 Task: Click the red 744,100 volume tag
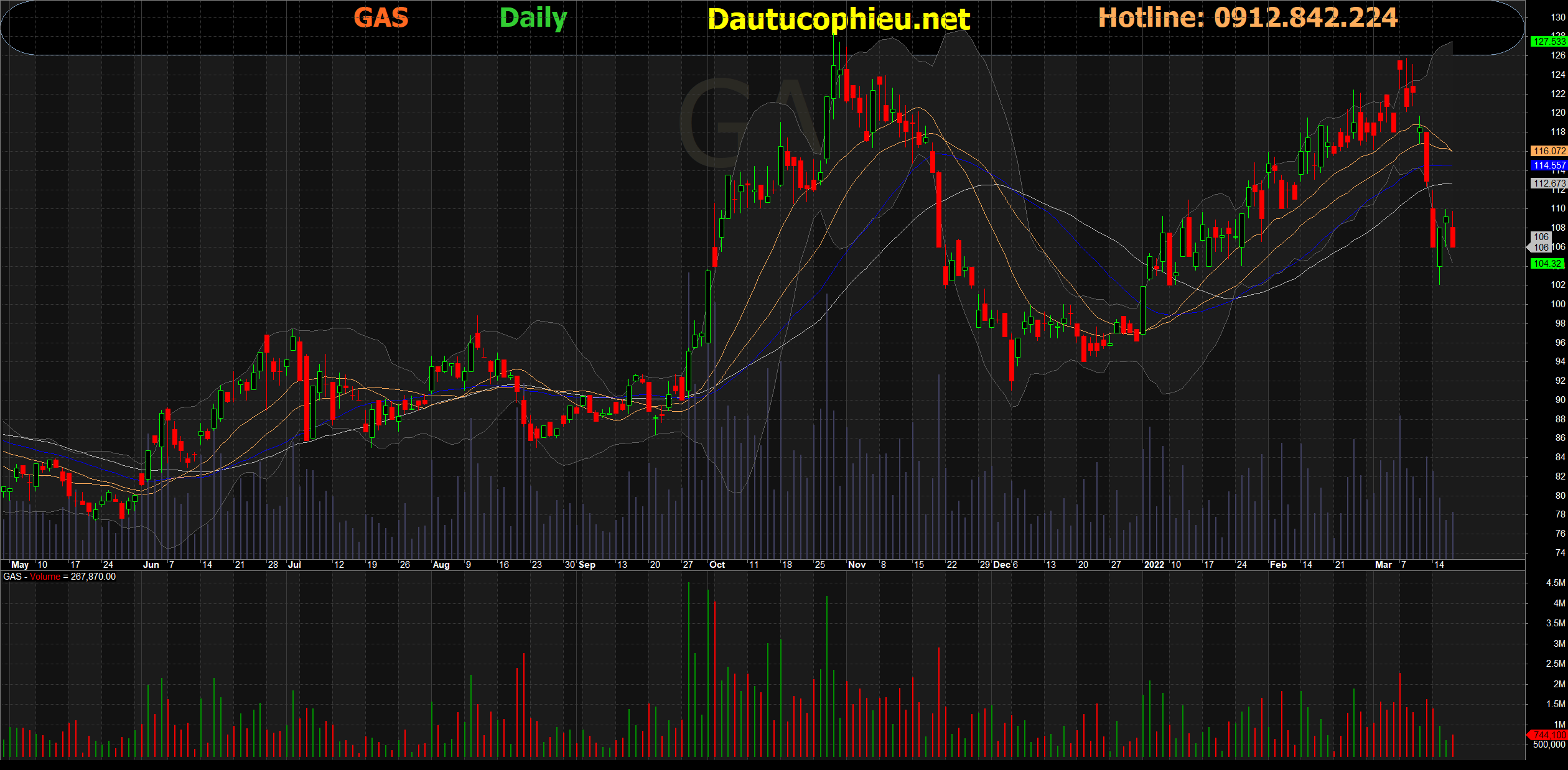[x=1549, y=735]
